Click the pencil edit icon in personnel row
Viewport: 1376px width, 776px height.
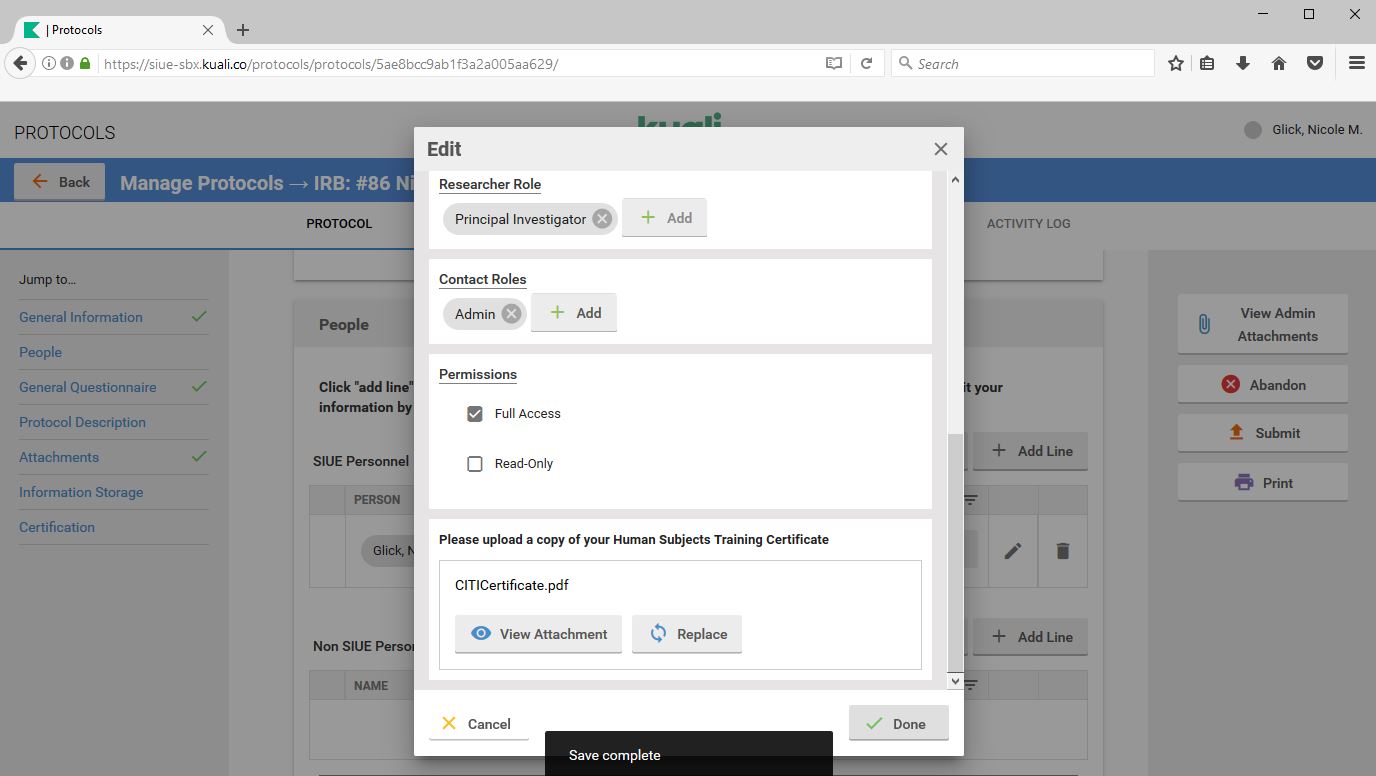(x=1013, y=551)
